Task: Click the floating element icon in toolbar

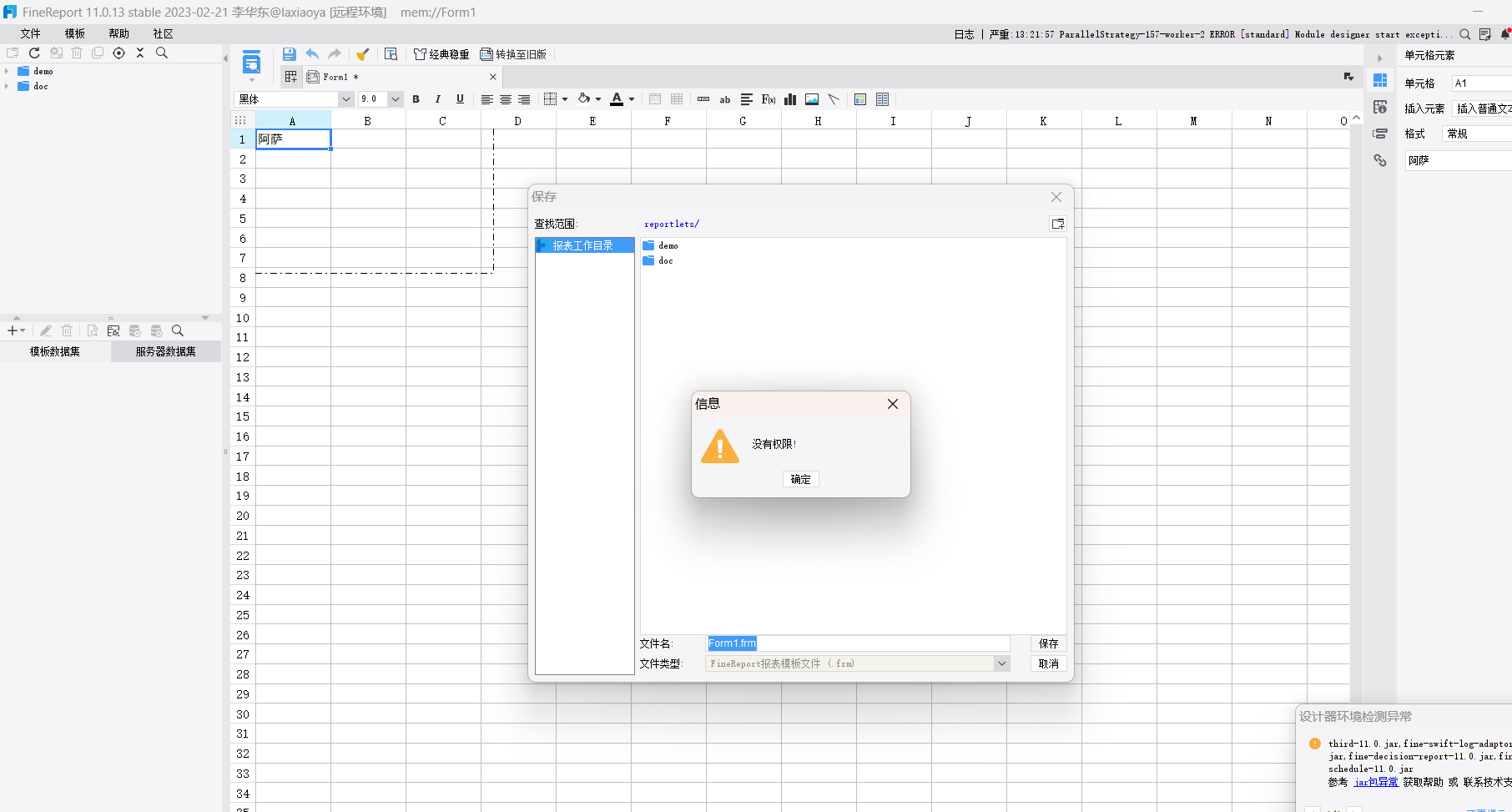Action: coord(883,99)
